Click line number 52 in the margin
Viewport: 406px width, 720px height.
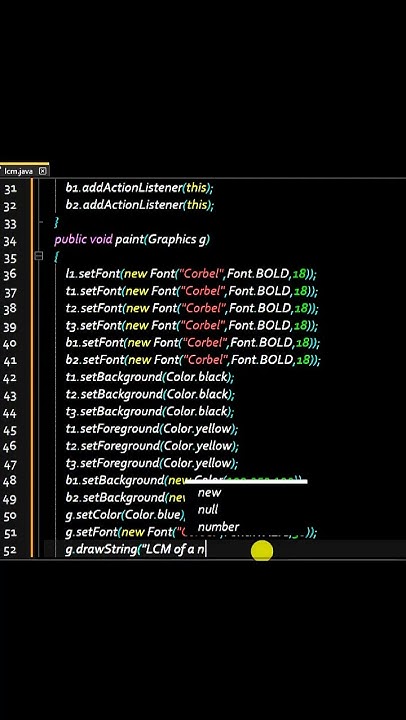pyautogui.click(x=10, y=550)
